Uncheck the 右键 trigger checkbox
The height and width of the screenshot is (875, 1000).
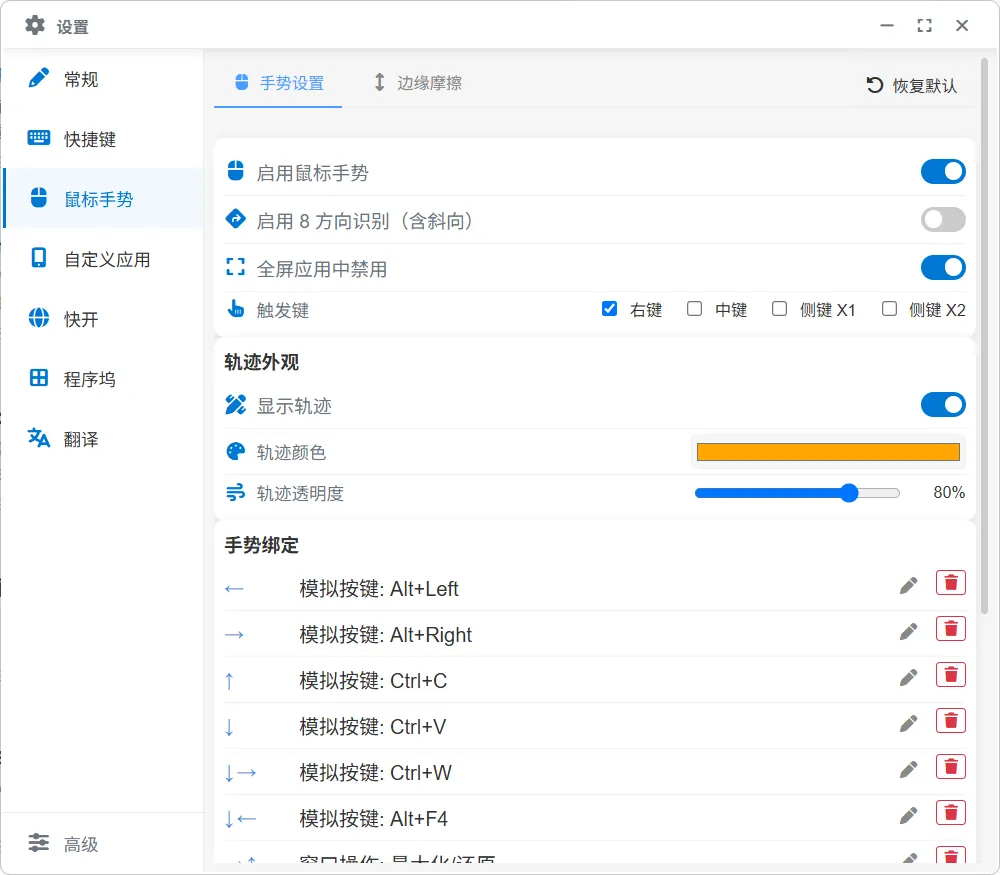pyautogui.click(x=609, y=309)
